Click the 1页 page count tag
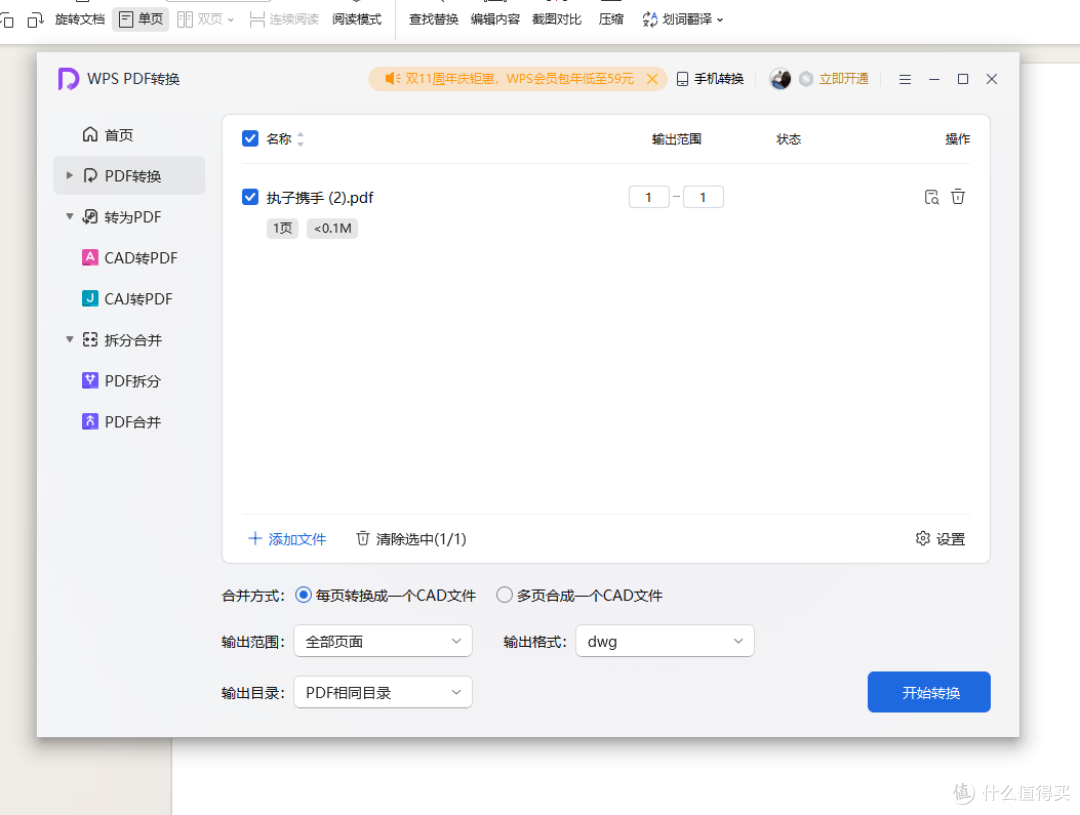Viewport: 1080px width, 815px height. (x=282, y=228)
